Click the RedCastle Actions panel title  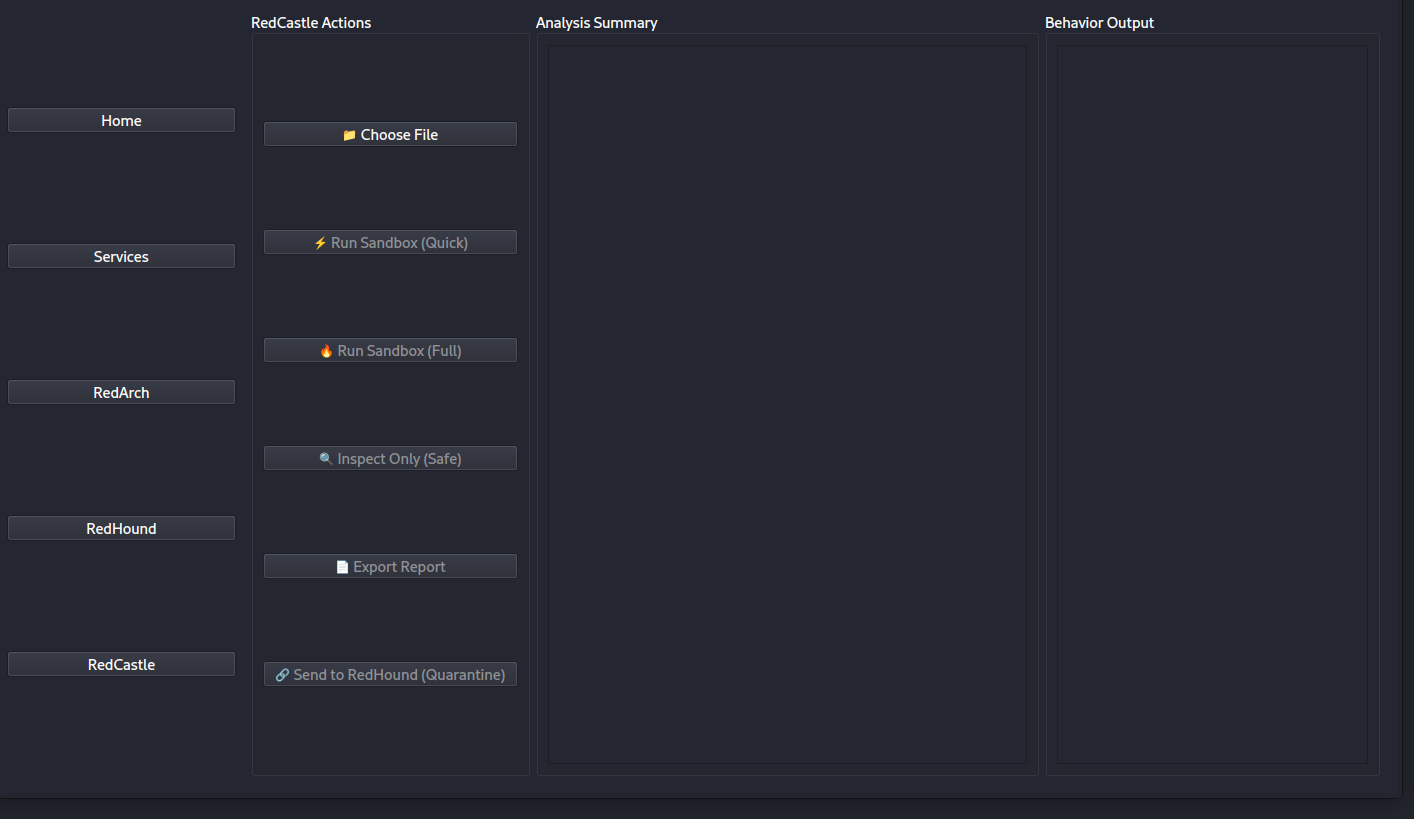pyautogui.click(x=311, y=23)
